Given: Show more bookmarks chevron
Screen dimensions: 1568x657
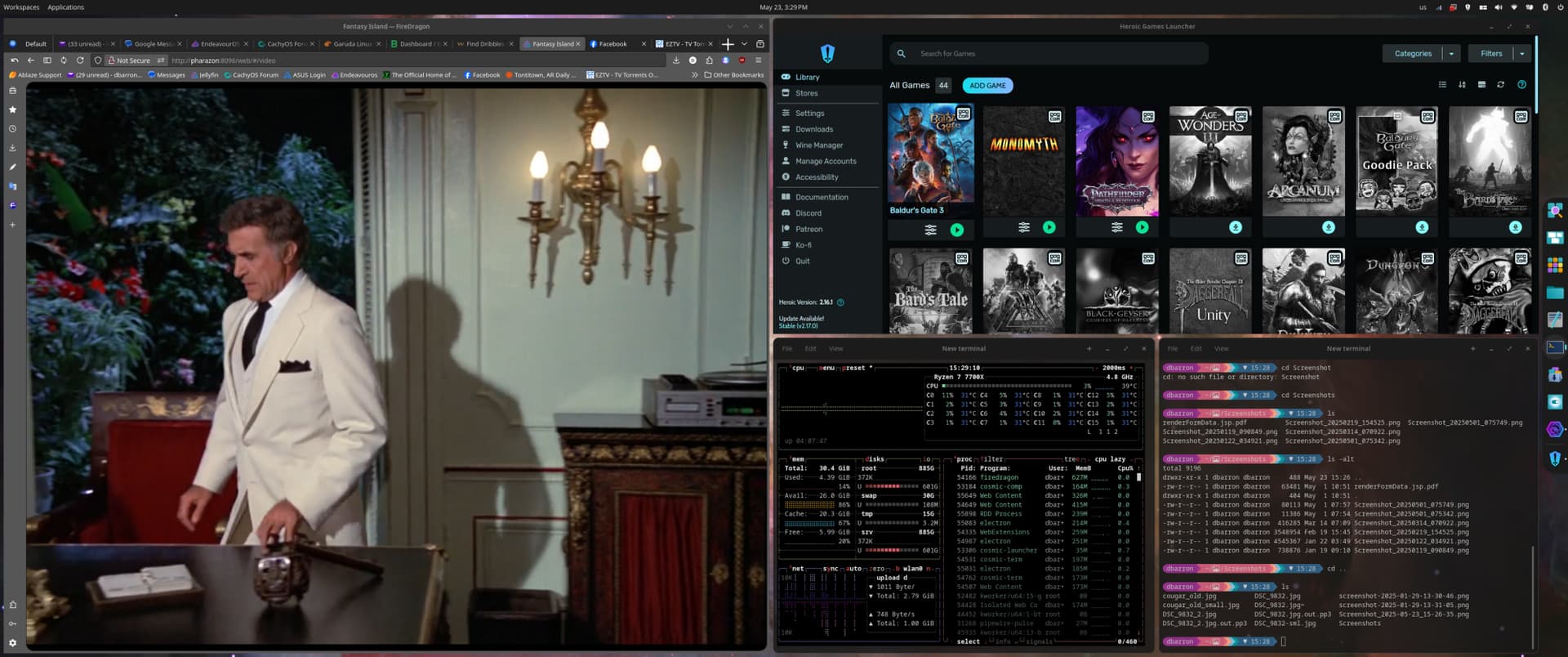Looking at the screenshot, I should (695, 75).
